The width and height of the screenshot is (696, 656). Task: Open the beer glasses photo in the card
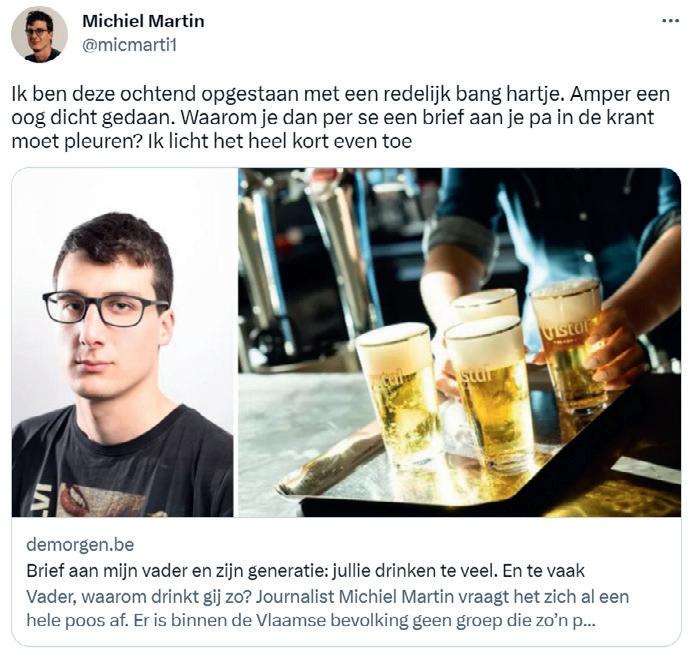459,342
